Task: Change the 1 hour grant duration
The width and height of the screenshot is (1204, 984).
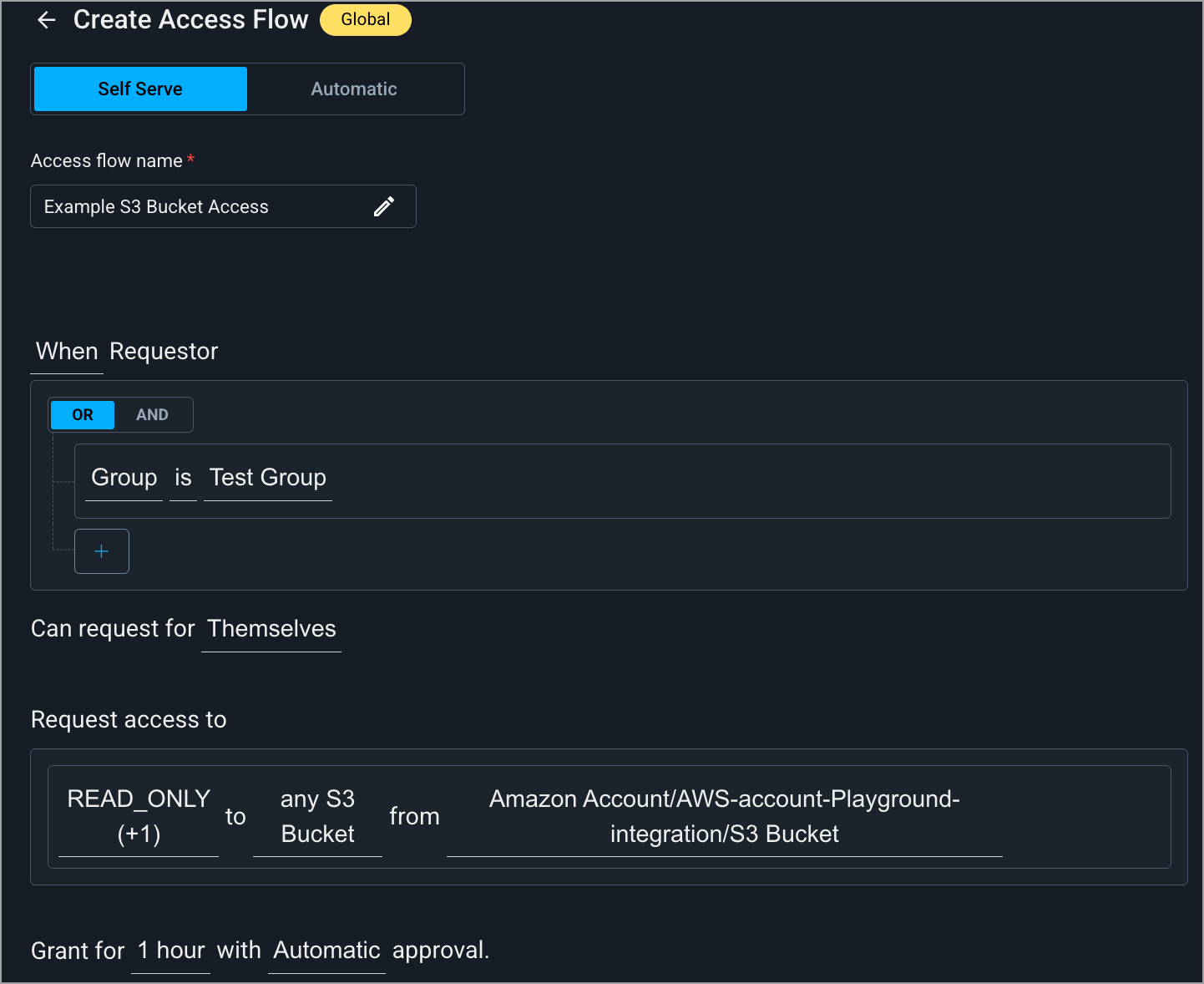Action: pyautogui.click(x=171, y=951)
